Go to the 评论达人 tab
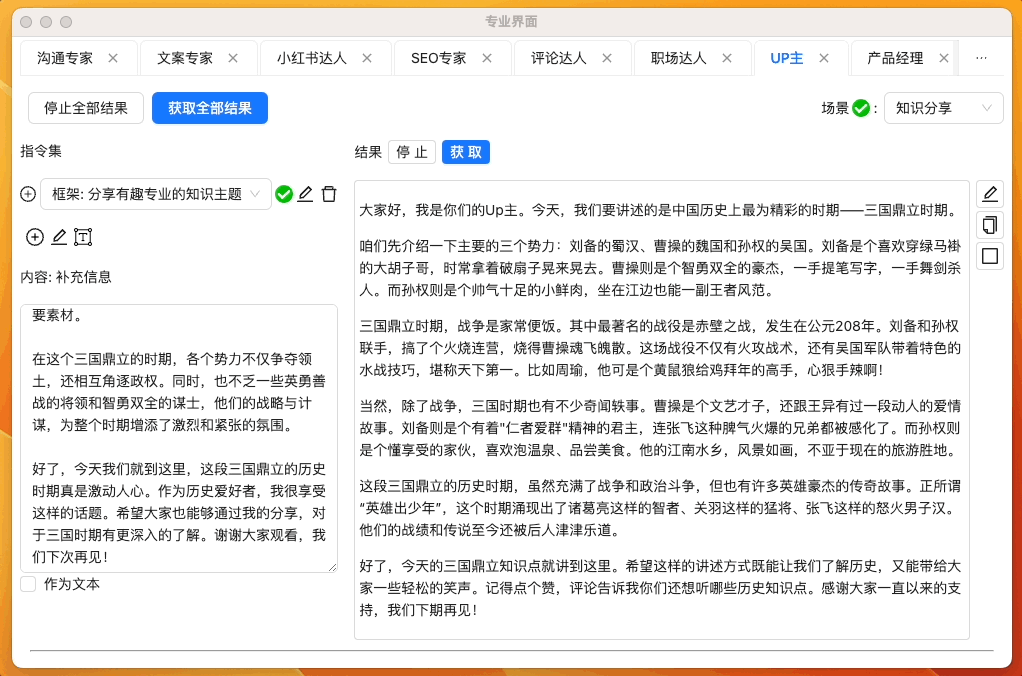1022x676 pixels. [x=559, y=58]
